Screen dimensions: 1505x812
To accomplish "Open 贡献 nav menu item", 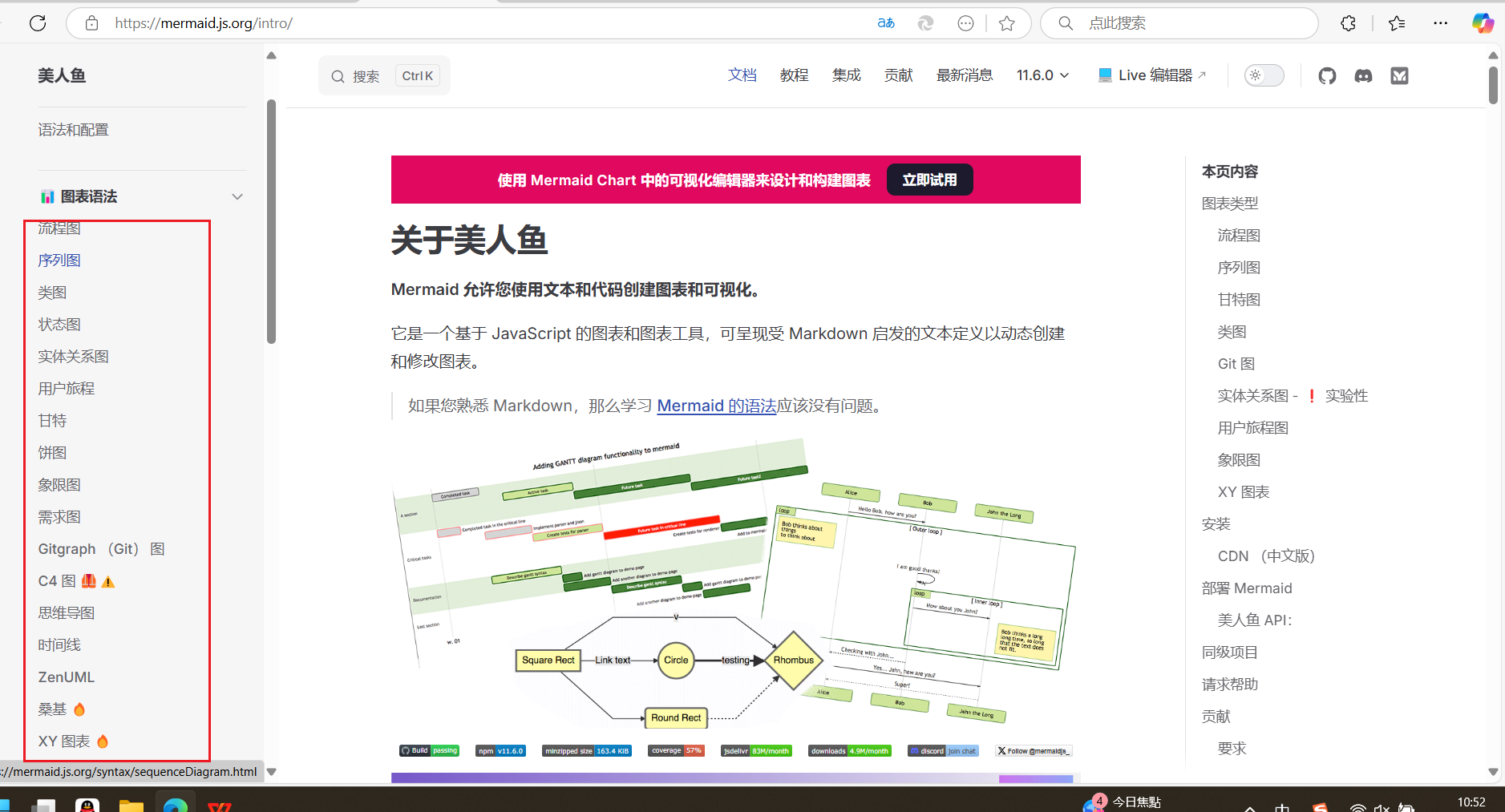I will pyautogui.click(x=898, y=75).
